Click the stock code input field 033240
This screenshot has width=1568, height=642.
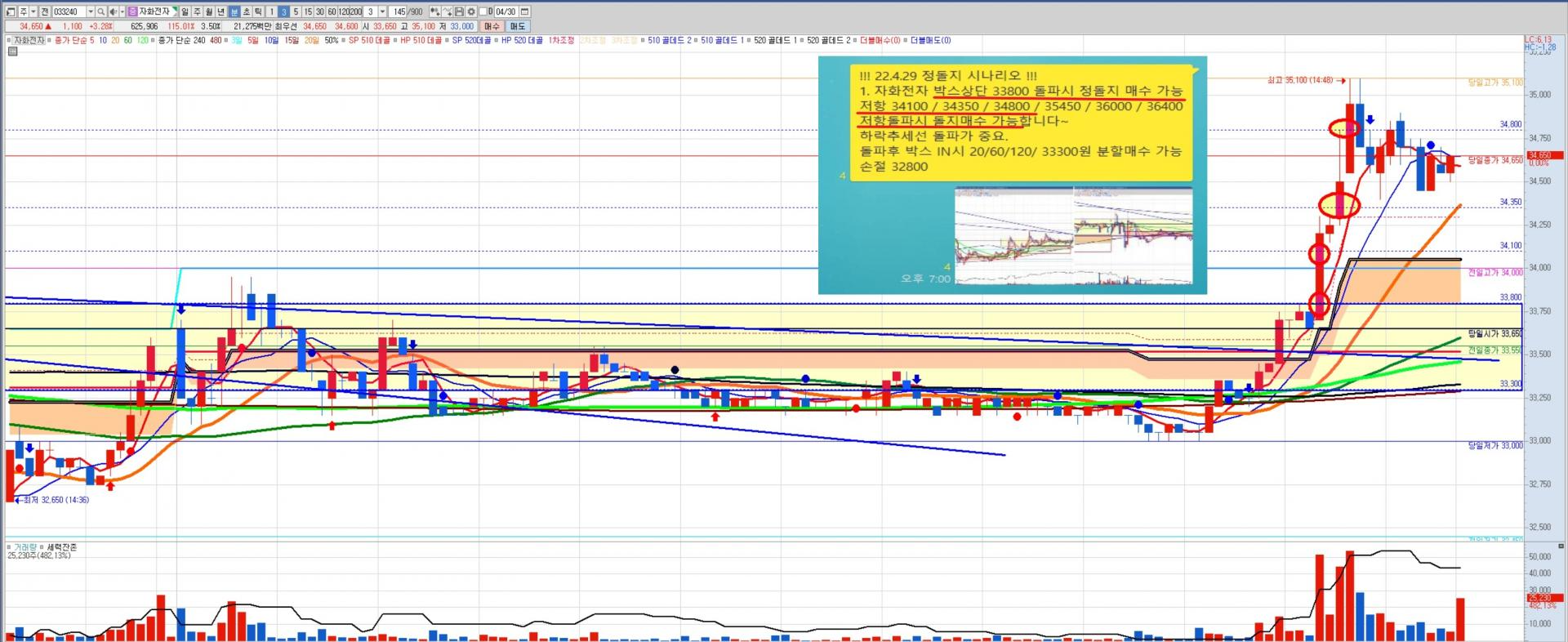69,11
